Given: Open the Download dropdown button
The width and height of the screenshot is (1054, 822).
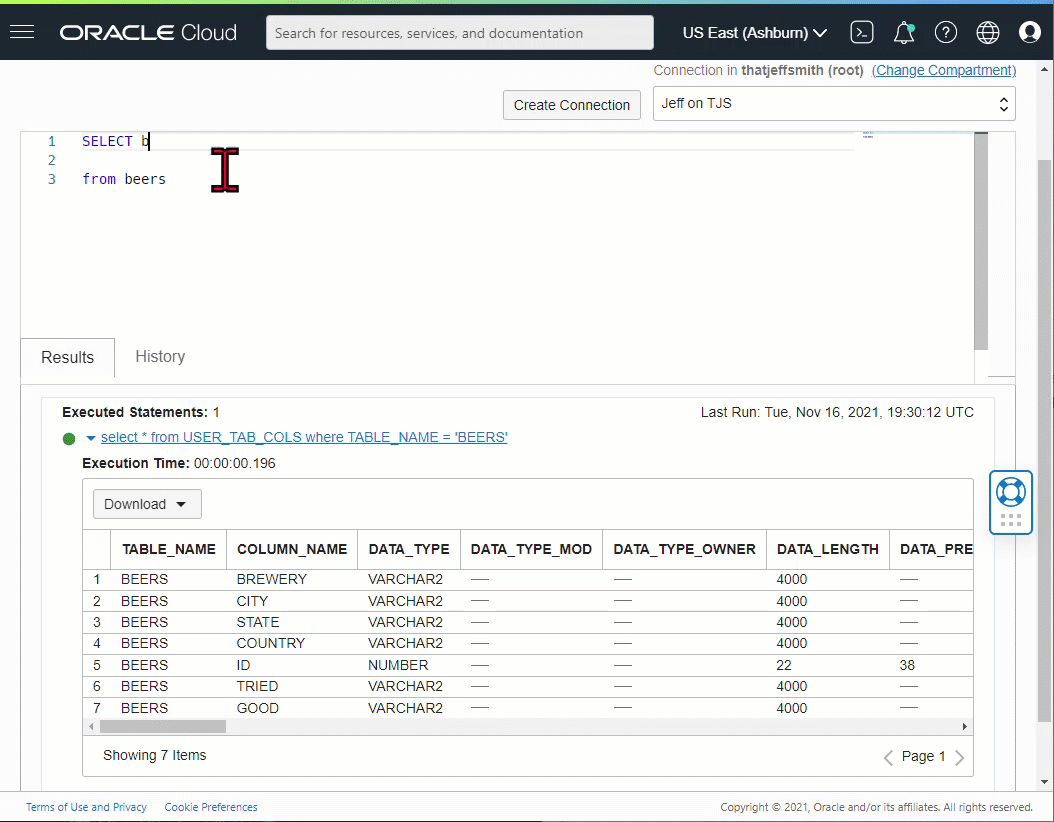Looking at the screenshot, I should click(147, 504).
